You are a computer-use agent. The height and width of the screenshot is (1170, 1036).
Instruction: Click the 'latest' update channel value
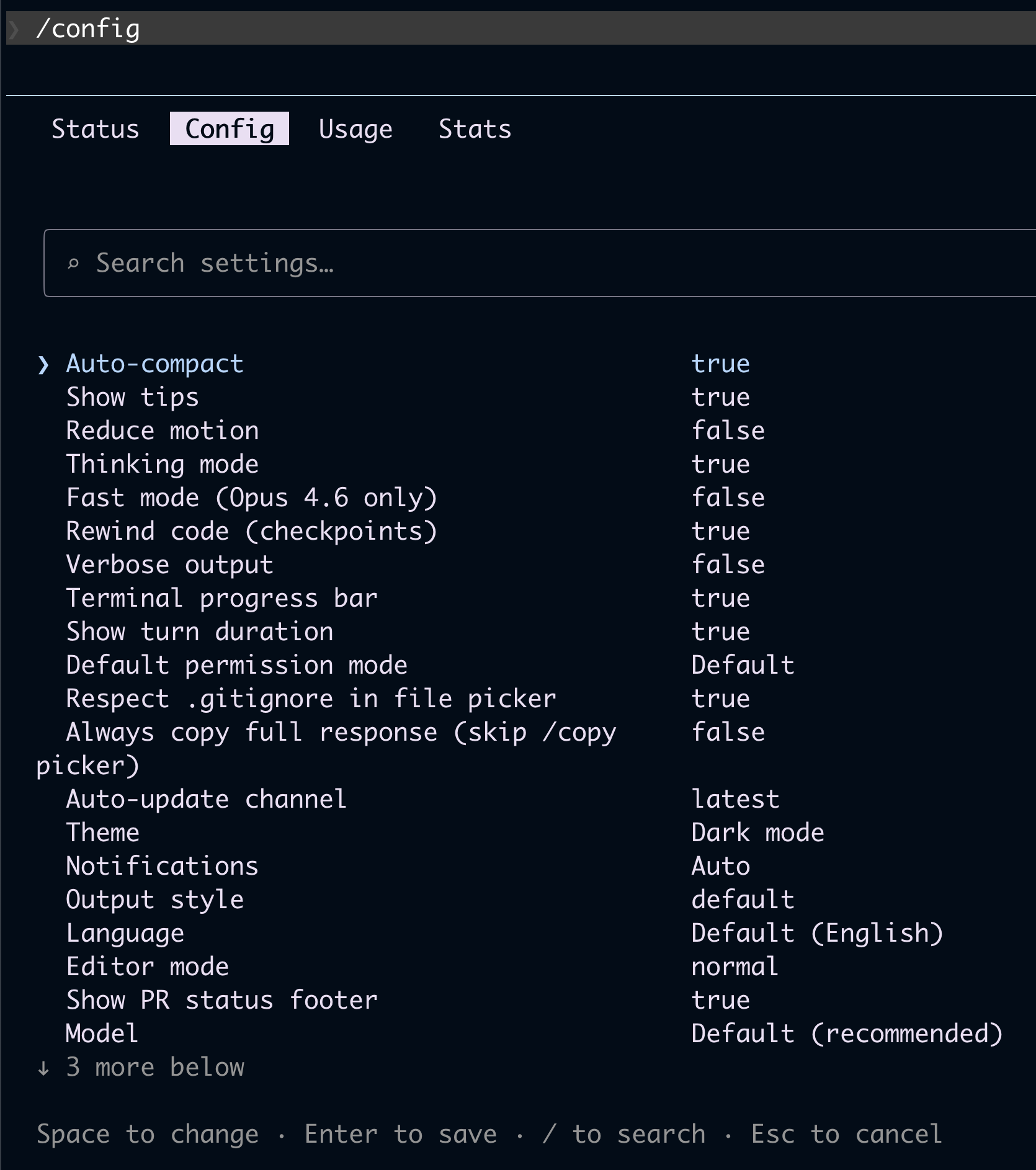[736, 799]
